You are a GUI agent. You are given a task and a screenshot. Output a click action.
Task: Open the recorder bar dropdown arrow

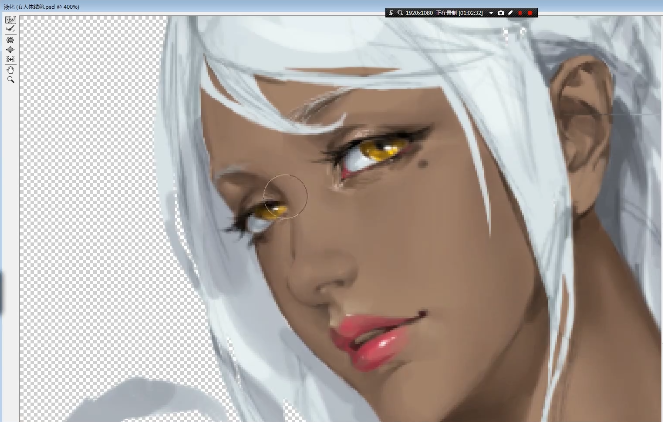click(x=491, y=13)
